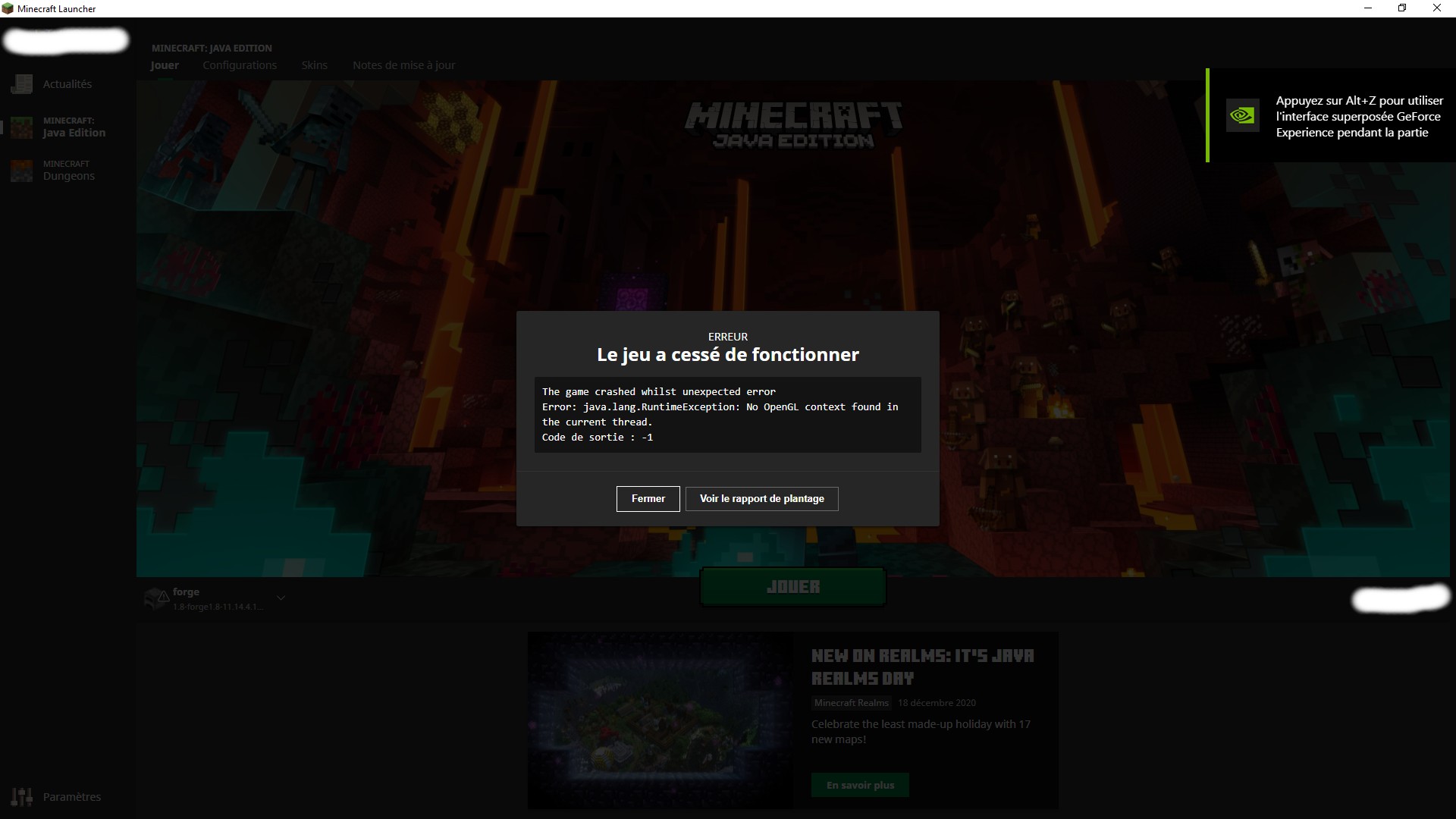Click the Paramètres sliders icon
Viewport: 1456px width, 819px height.
coord(21,797)
